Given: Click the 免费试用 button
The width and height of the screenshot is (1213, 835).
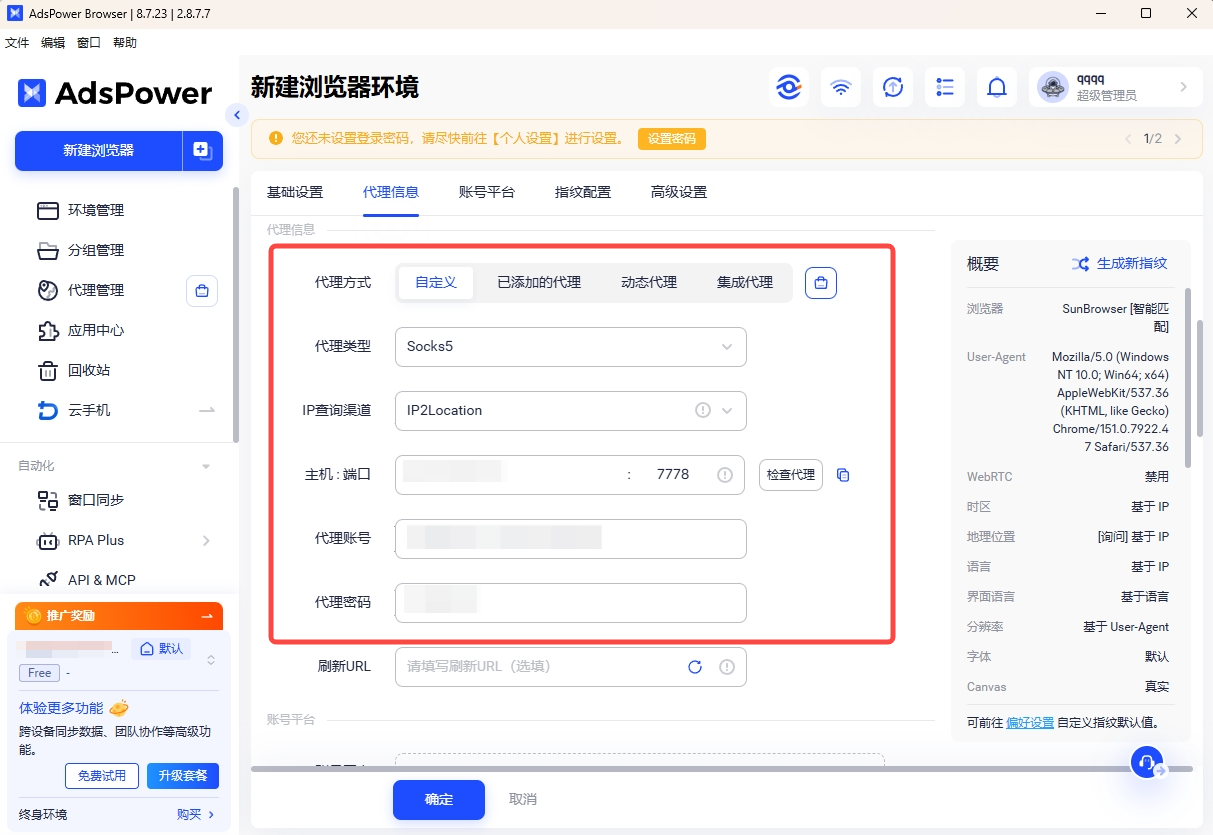Looking at the screenshot, I should coord(102,776).
